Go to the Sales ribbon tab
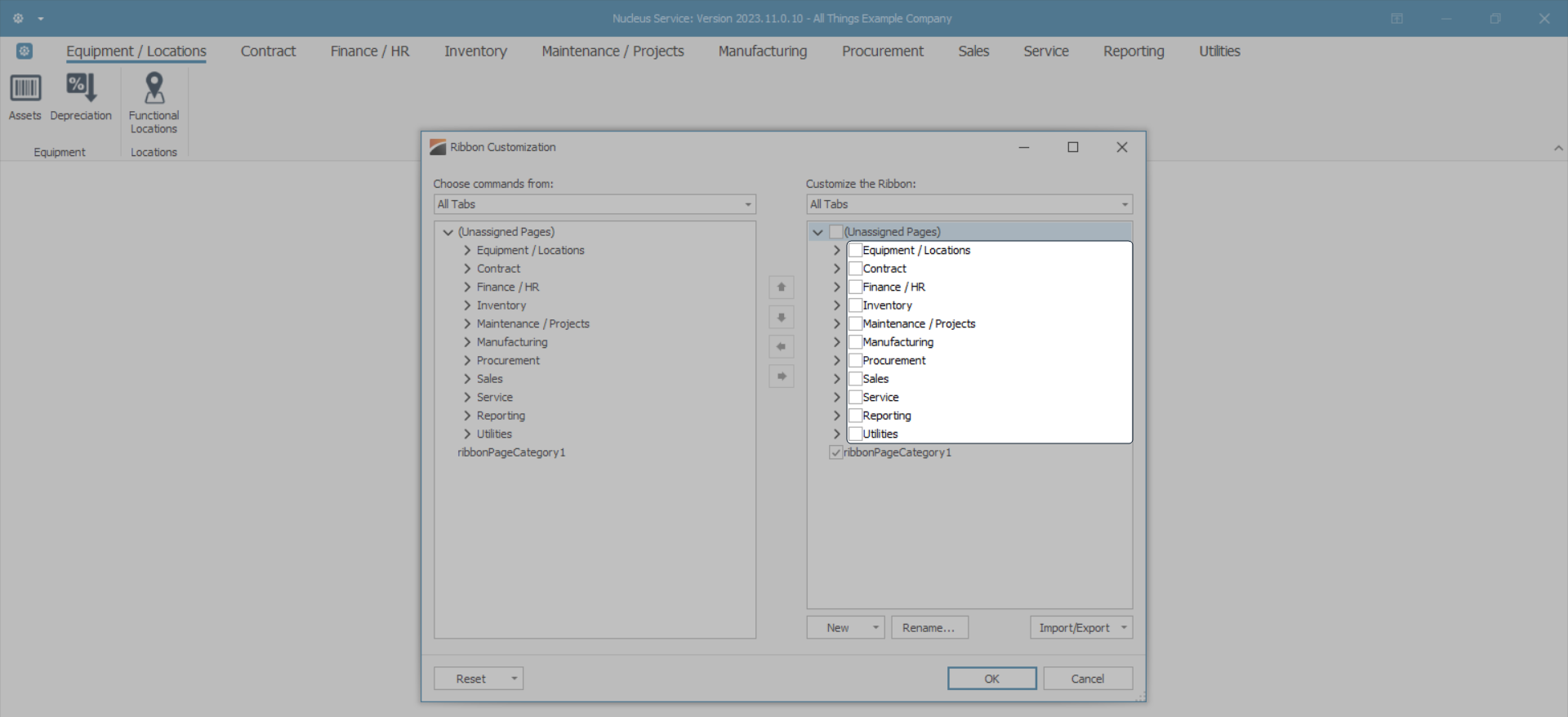The height and width of the screenshot is (717, 1568). coord(973,51)
